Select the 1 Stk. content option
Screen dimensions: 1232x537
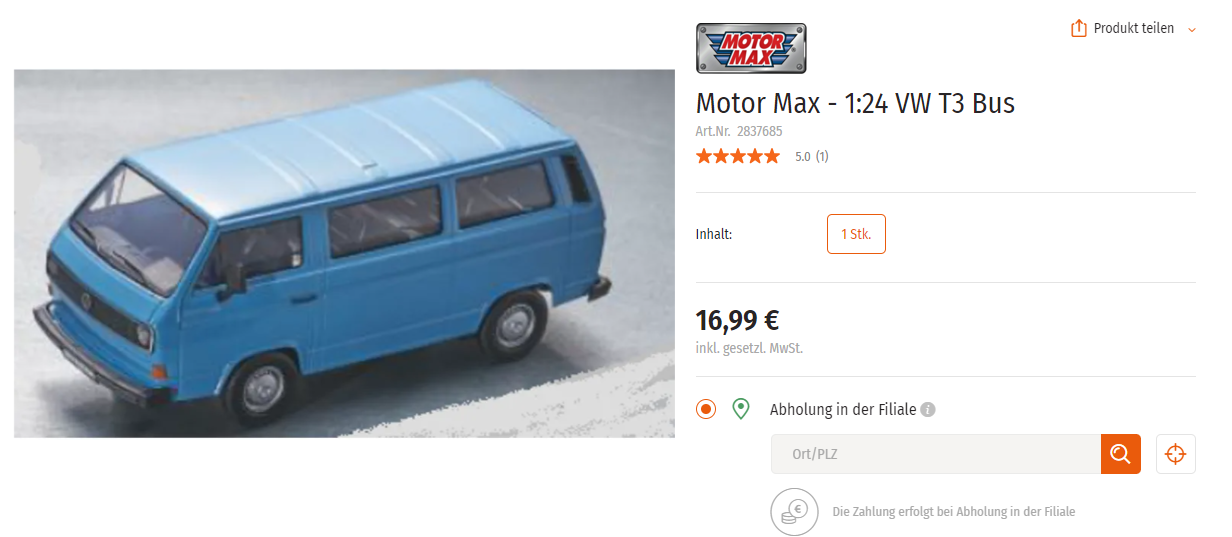856,234
